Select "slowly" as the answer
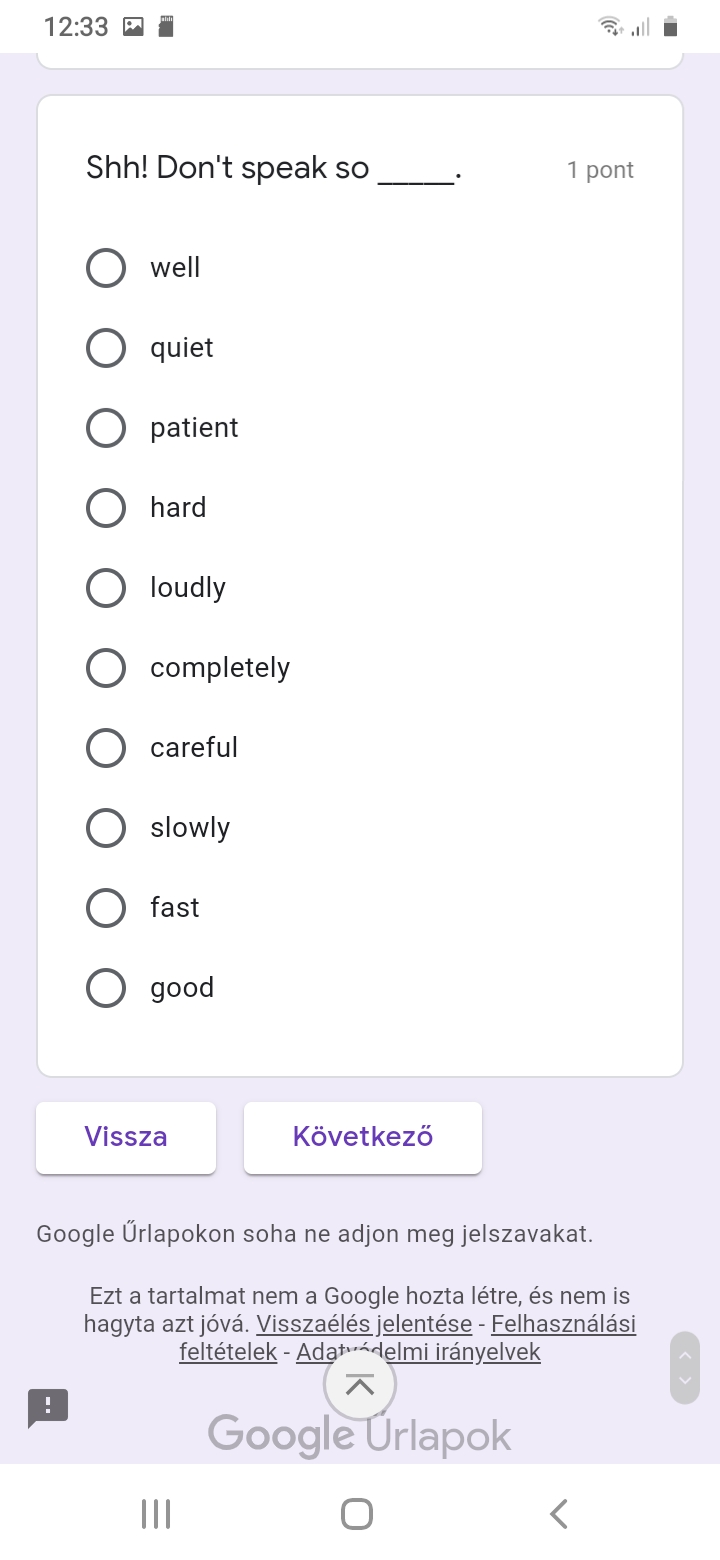The height and width of the screenshot is (1560, 720). (106, 828)
